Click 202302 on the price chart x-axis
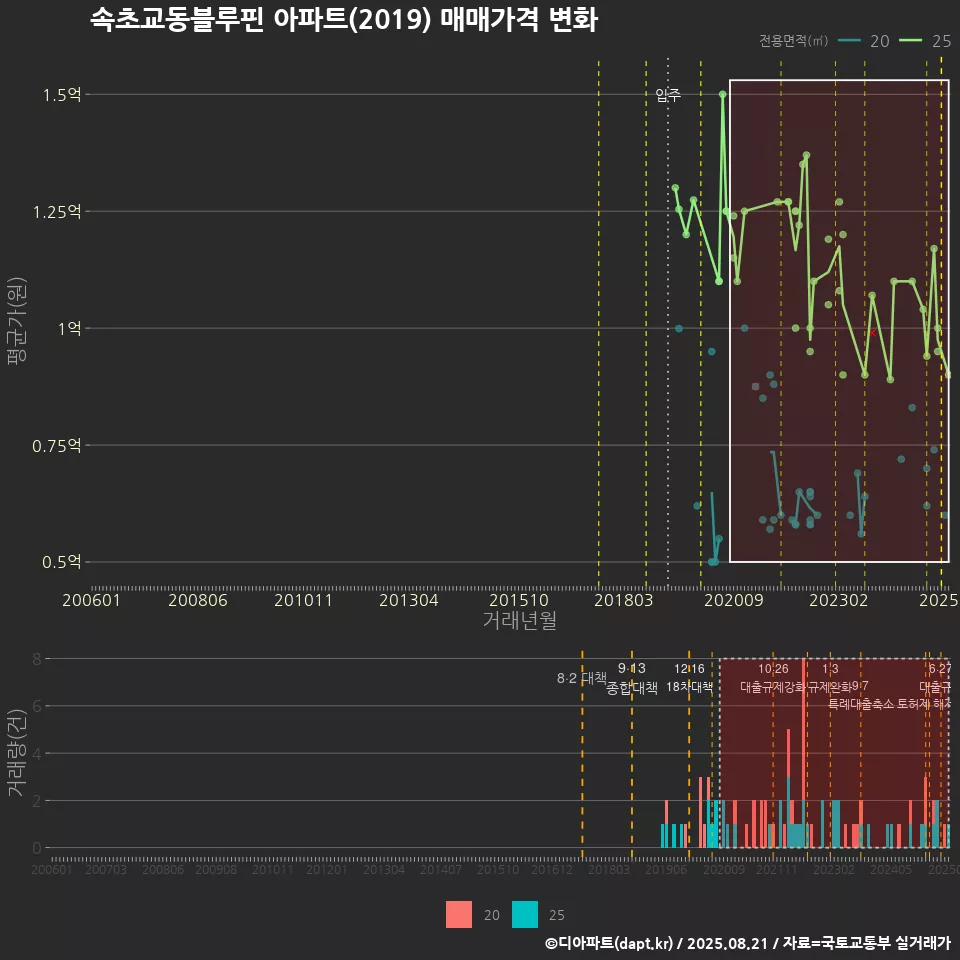The width and height of the screenshot is (960, 960). (839, 600)
